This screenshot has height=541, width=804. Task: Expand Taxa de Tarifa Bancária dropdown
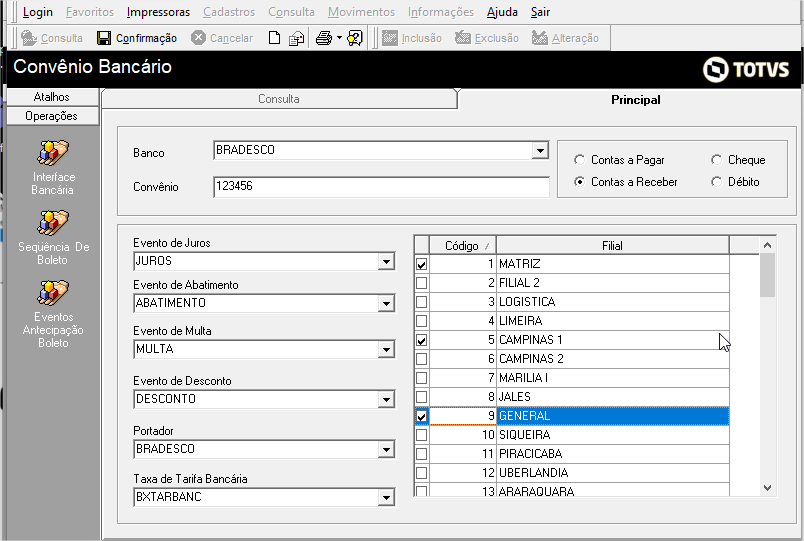click(x=386, y=497)
